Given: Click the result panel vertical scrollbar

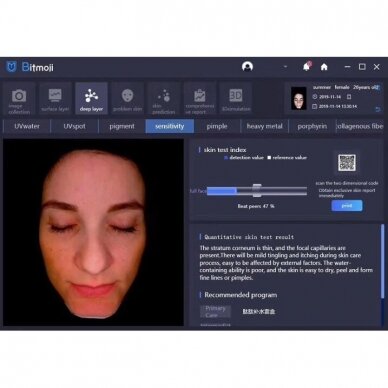Looking at the screenshot, I should (x=382, y=261).
